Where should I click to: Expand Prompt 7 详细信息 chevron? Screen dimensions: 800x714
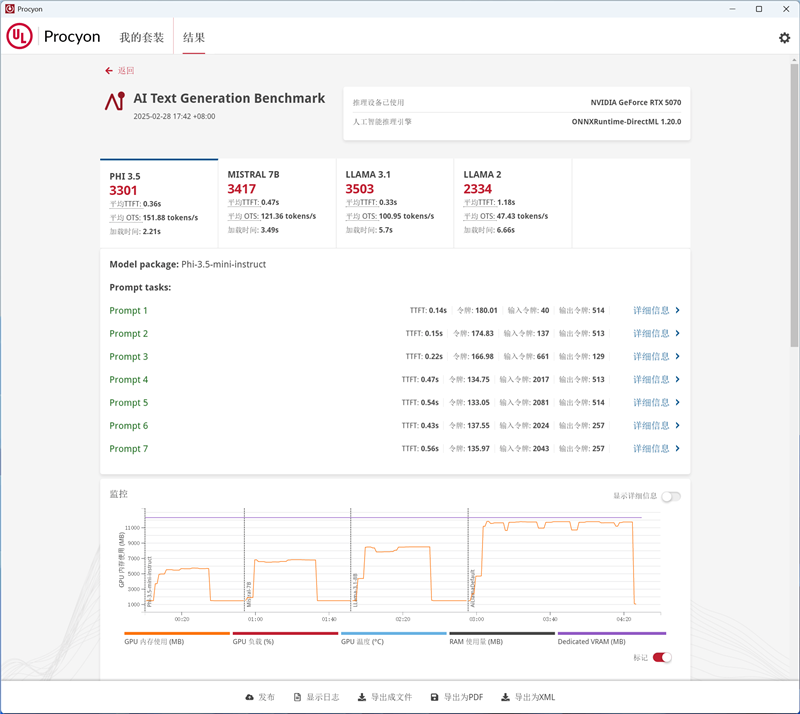pyautogui.click(x=678, y=449)
